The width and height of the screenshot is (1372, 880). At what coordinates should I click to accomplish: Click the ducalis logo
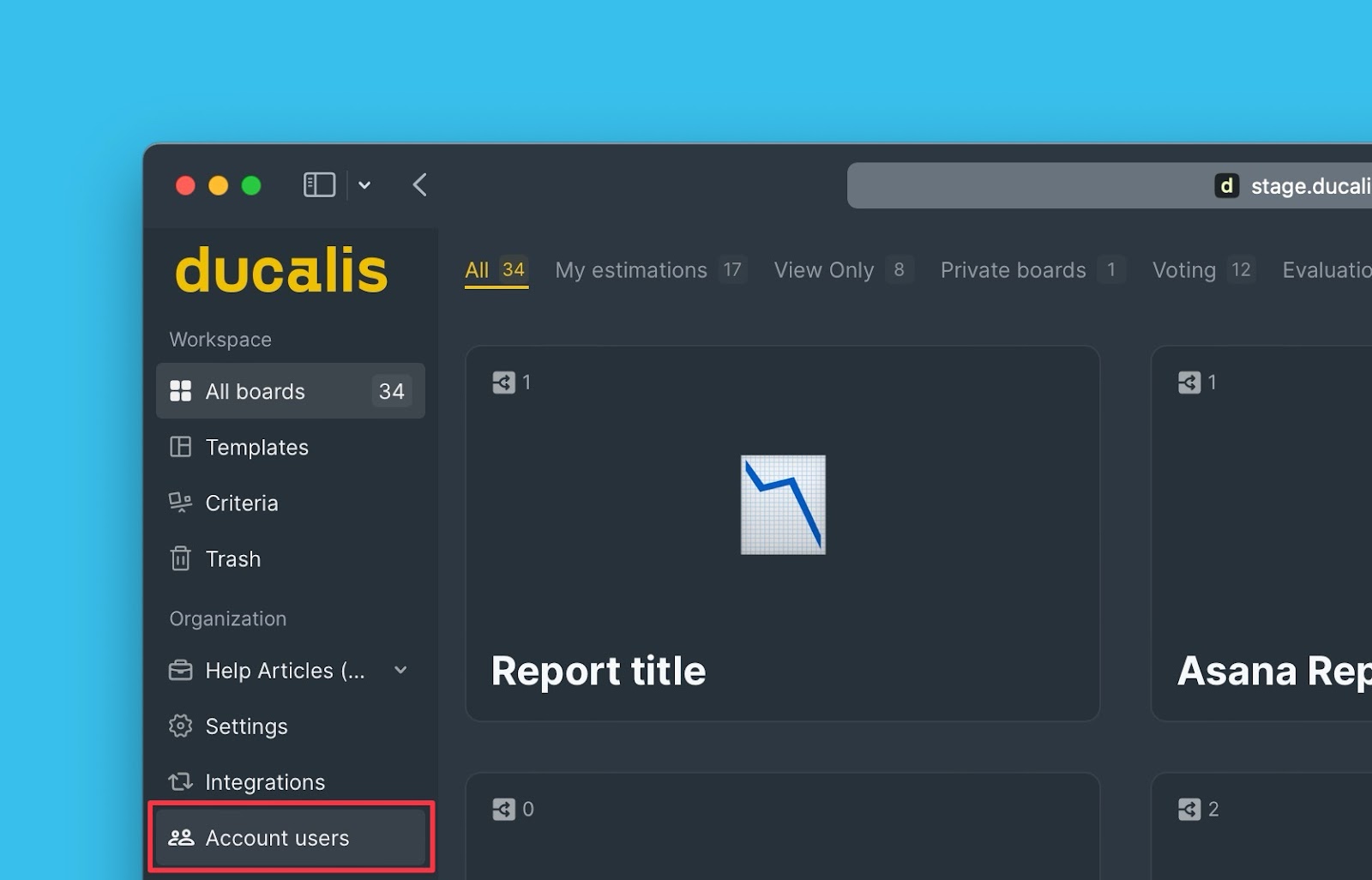click(x=281, y=271)
